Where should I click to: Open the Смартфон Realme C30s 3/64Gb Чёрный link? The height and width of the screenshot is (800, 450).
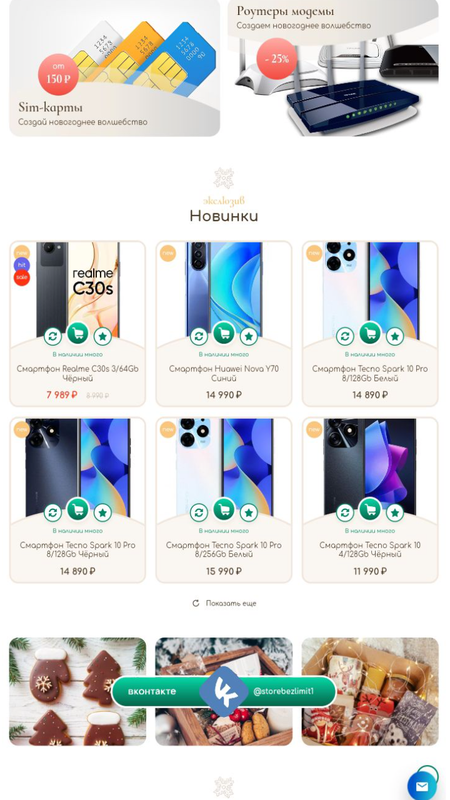pyautogui.click(x=78, y=373)
